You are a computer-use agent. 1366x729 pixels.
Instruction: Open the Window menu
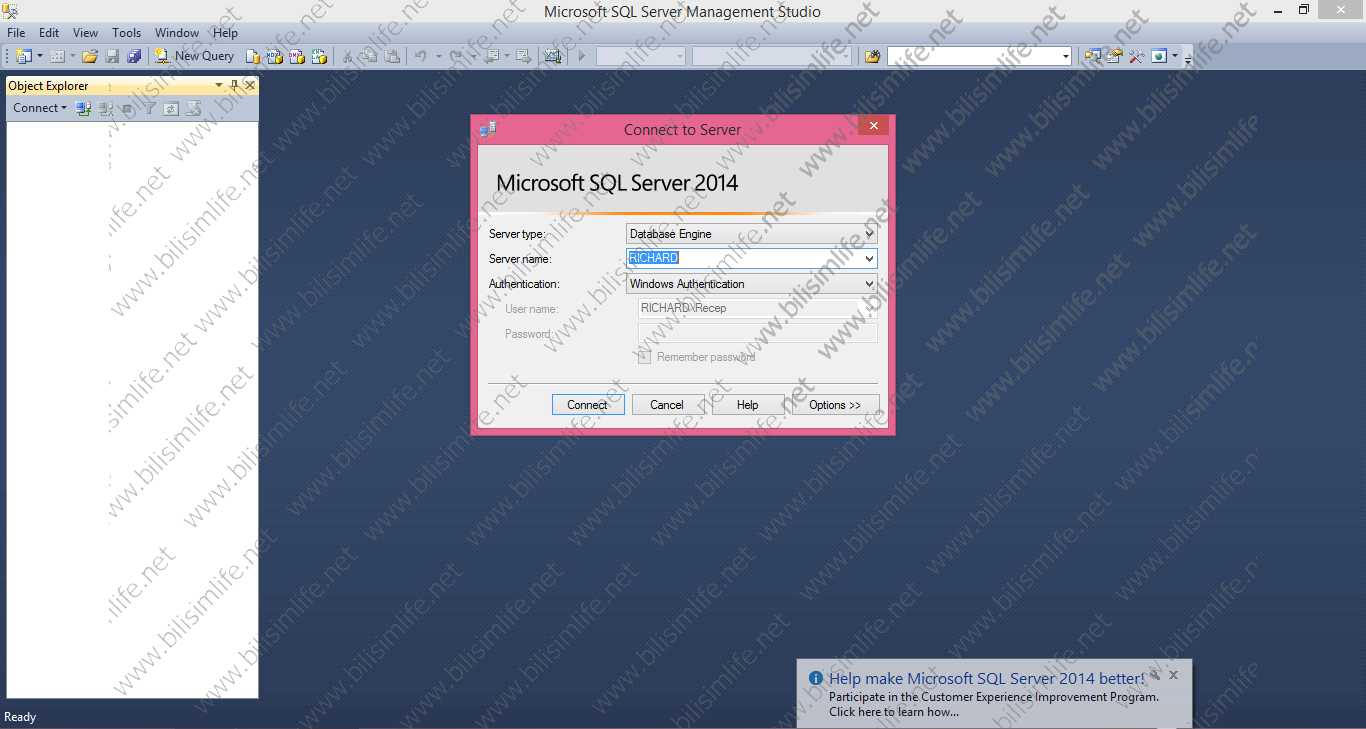[x=177, y=33]
